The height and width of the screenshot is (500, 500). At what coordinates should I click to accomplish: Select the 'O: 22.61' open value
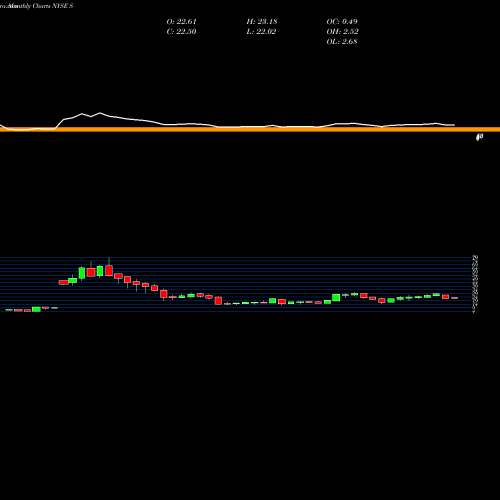click(182, 21)
